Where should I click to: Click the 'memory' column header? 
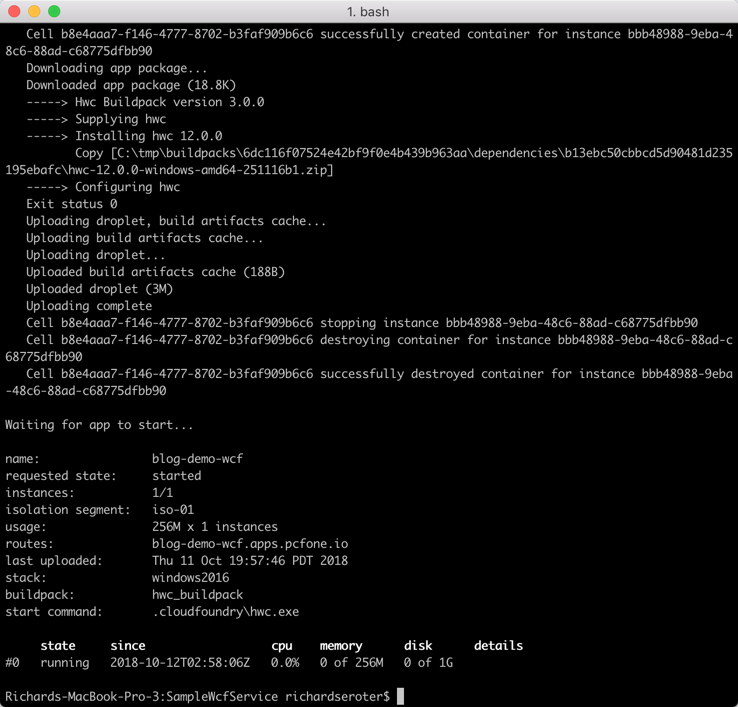click(x=341, y=645)
